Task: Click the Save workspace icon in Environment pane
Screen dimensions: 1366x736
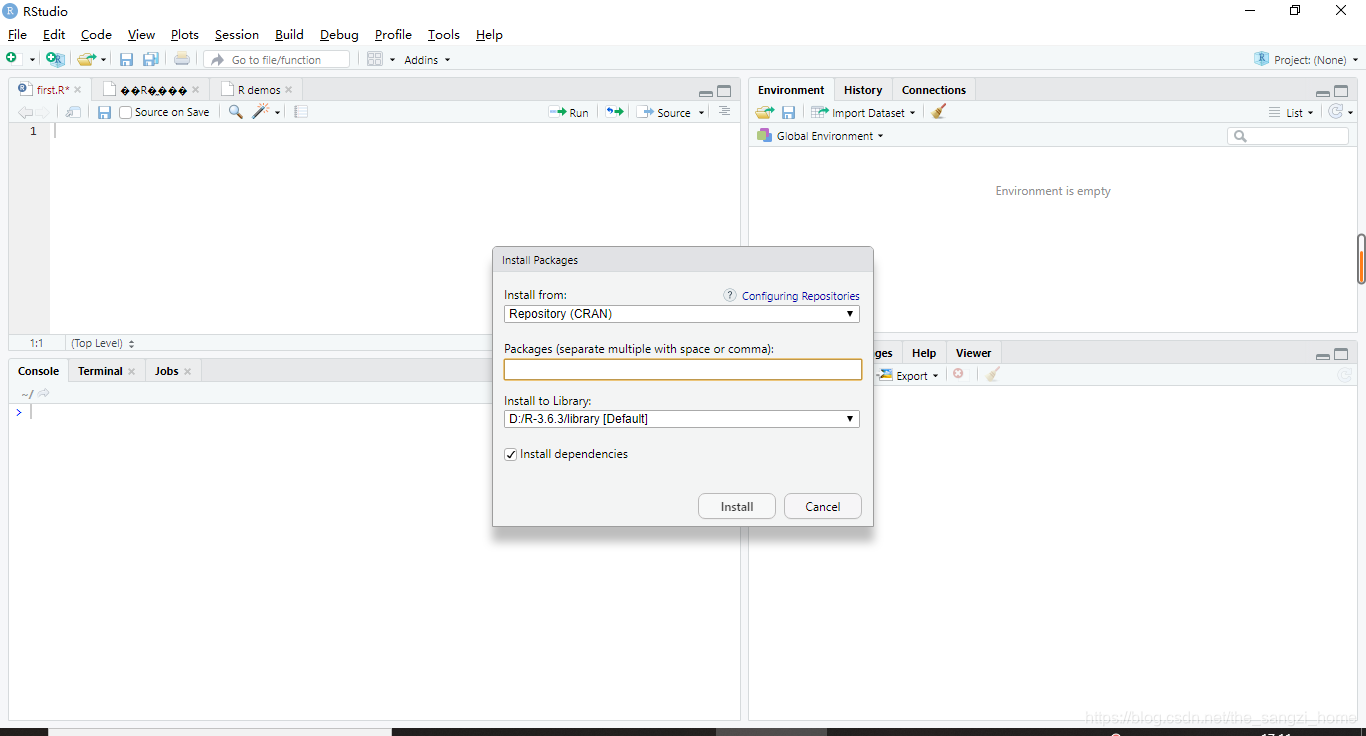Action: [788, 112]
